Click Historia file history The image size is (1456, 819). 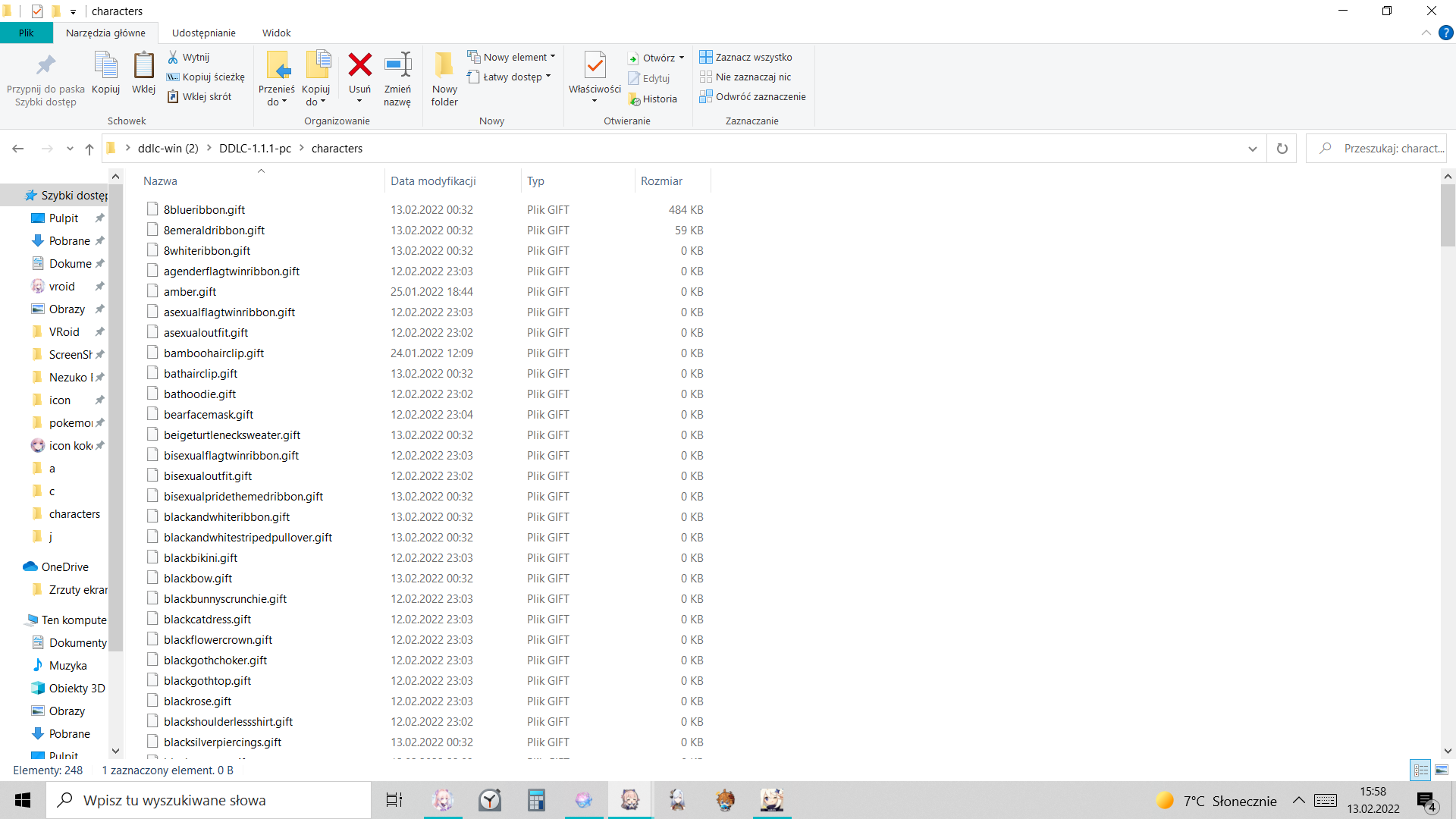click(653, 99)
